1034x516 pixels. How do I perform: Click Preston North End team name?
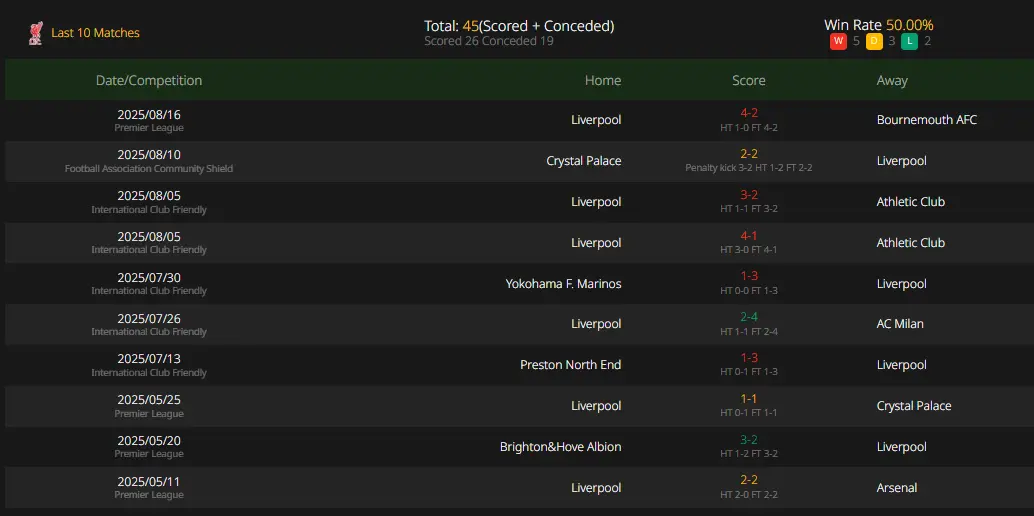pos(570,365)
